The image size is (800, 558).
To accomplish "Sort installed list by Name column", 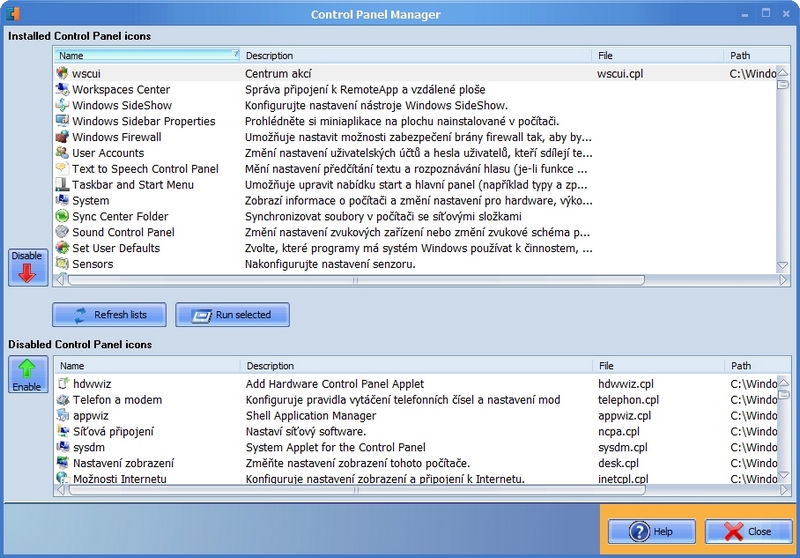I will coord(146,55).
